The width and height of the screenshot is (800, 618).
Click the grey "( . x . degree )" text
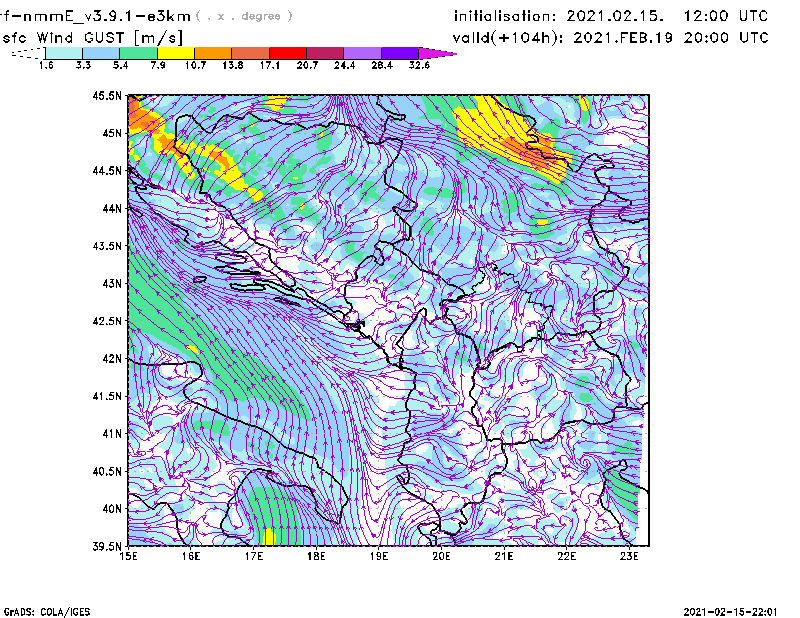(x=244, y=16)
